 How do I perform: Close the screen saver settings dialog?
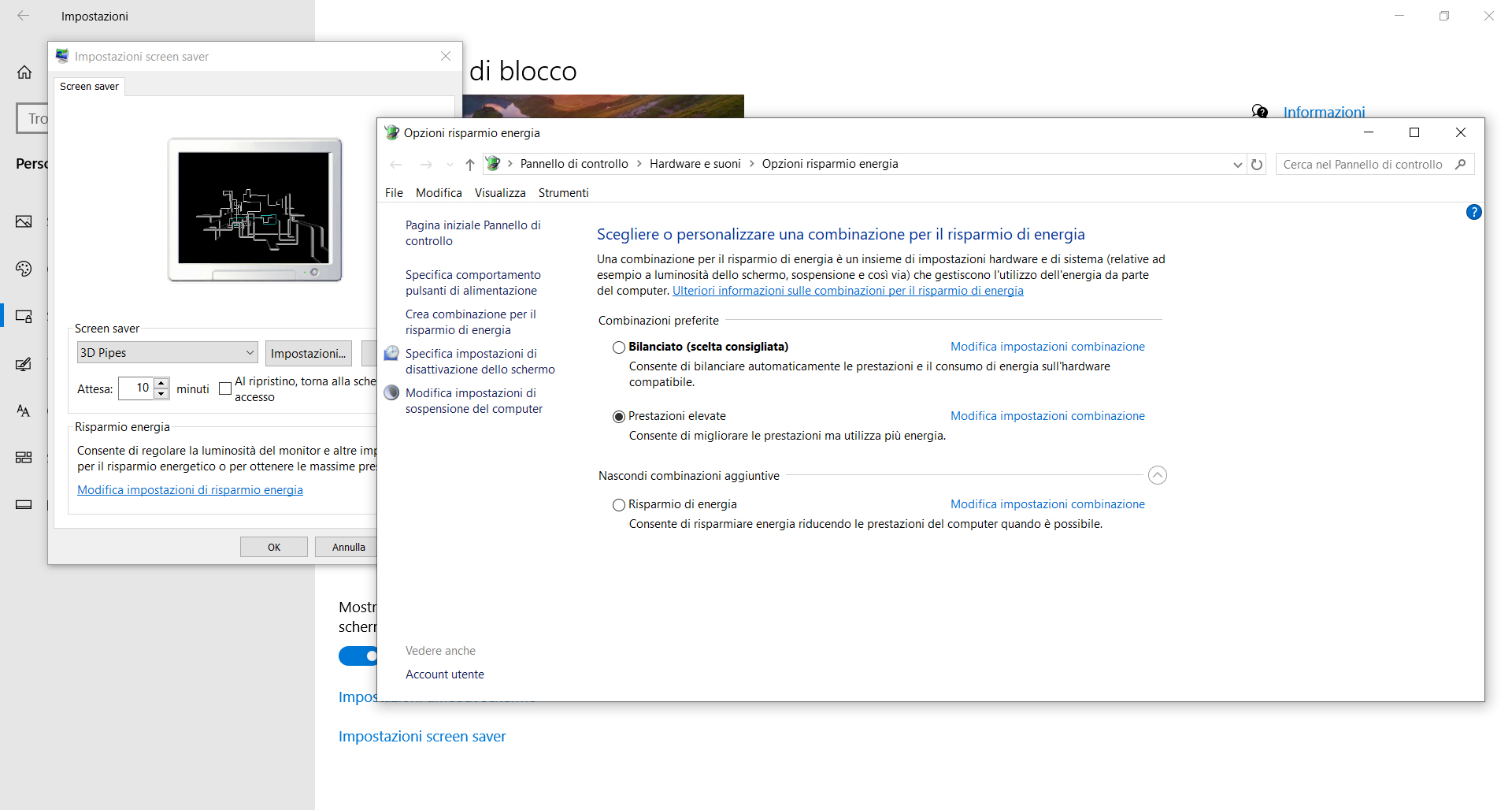pos(446,56)
